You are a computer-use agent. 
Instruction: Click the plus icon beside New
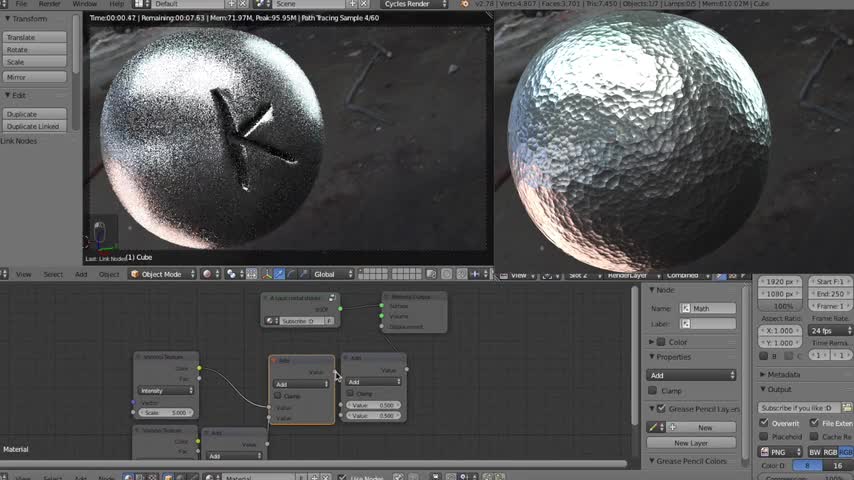point(673,427)
